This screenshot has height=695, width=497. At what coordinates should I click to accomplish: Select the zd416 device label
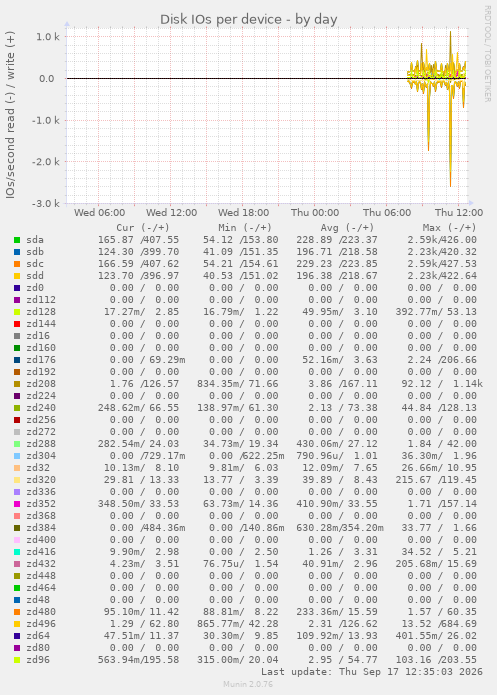click(41, 552)
